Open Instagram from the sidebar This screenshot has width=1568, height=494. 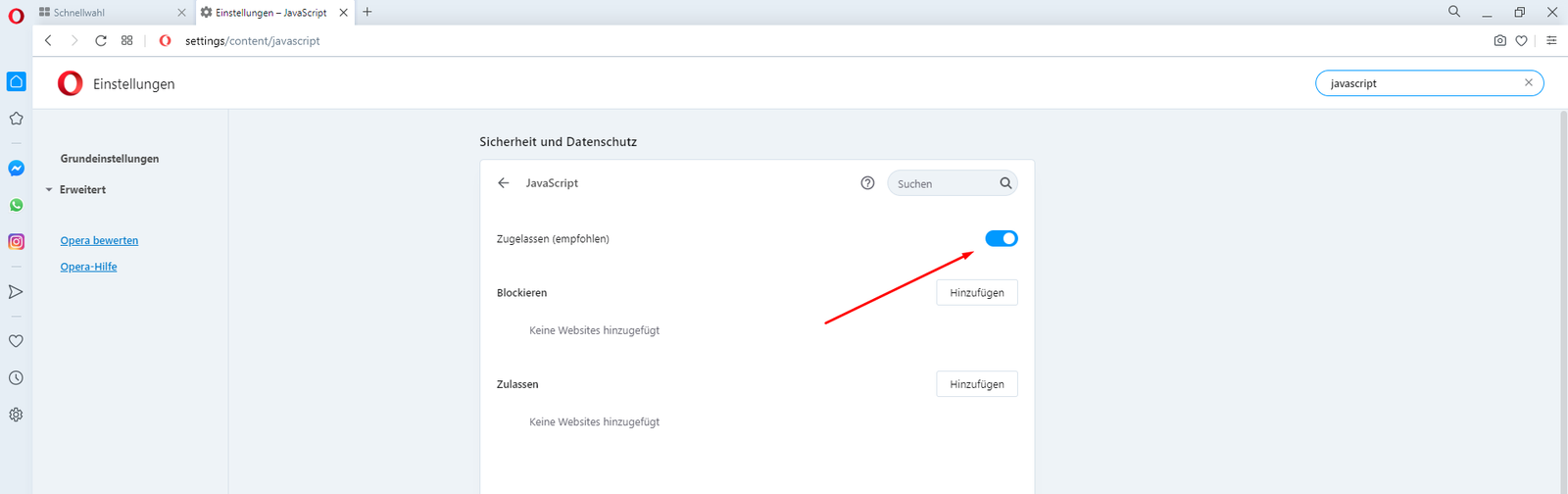coord(16,242)
